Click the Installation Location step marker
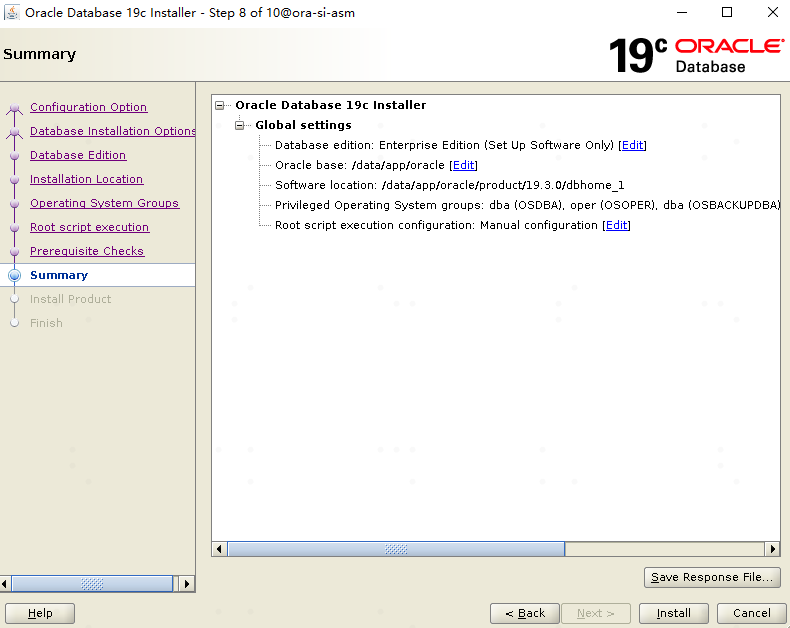This screenshot has height=628, width=790. click(15, 179)
